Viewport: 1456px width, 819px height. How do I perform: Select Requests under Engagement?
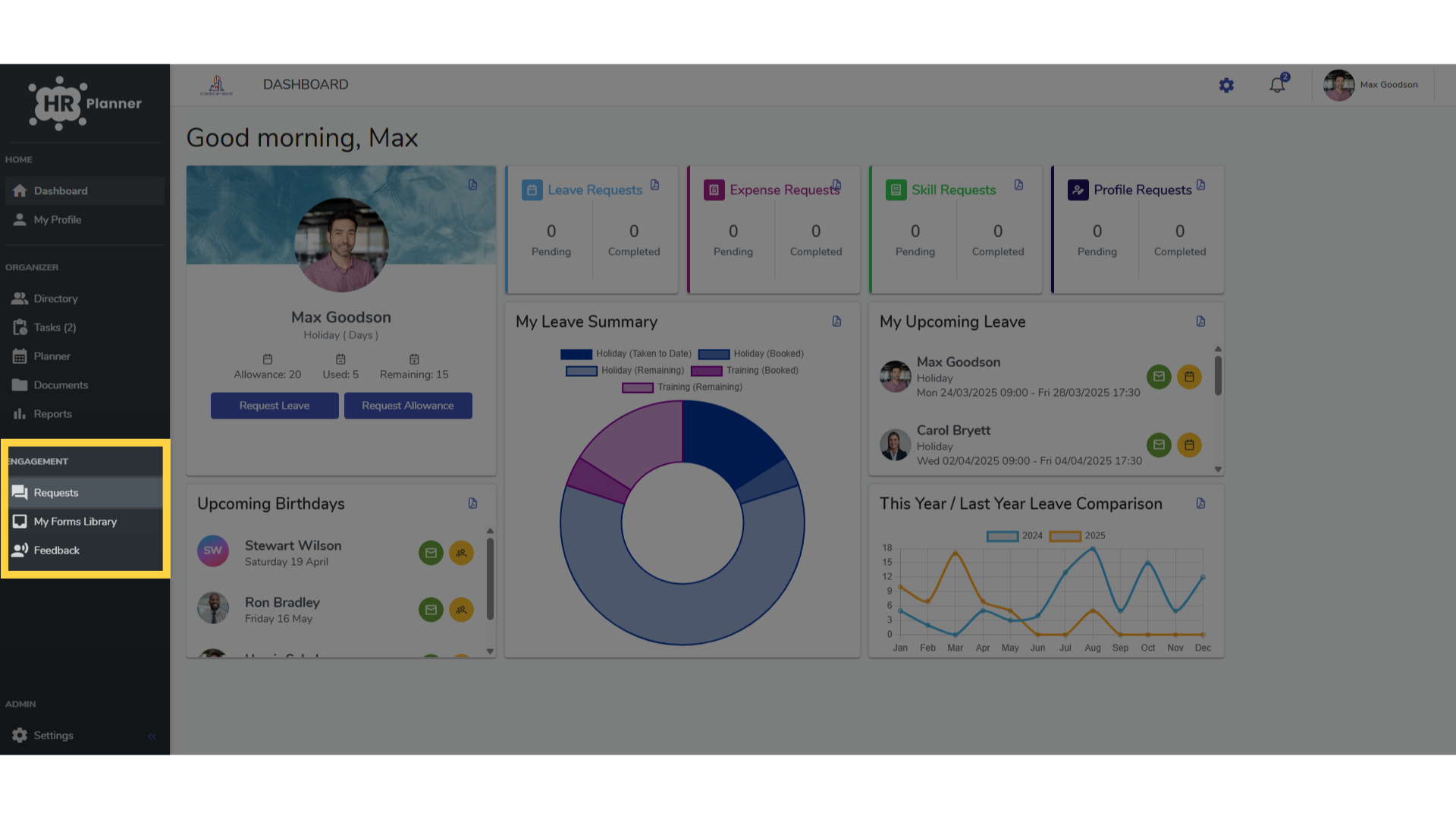click(x=84, y=493)
